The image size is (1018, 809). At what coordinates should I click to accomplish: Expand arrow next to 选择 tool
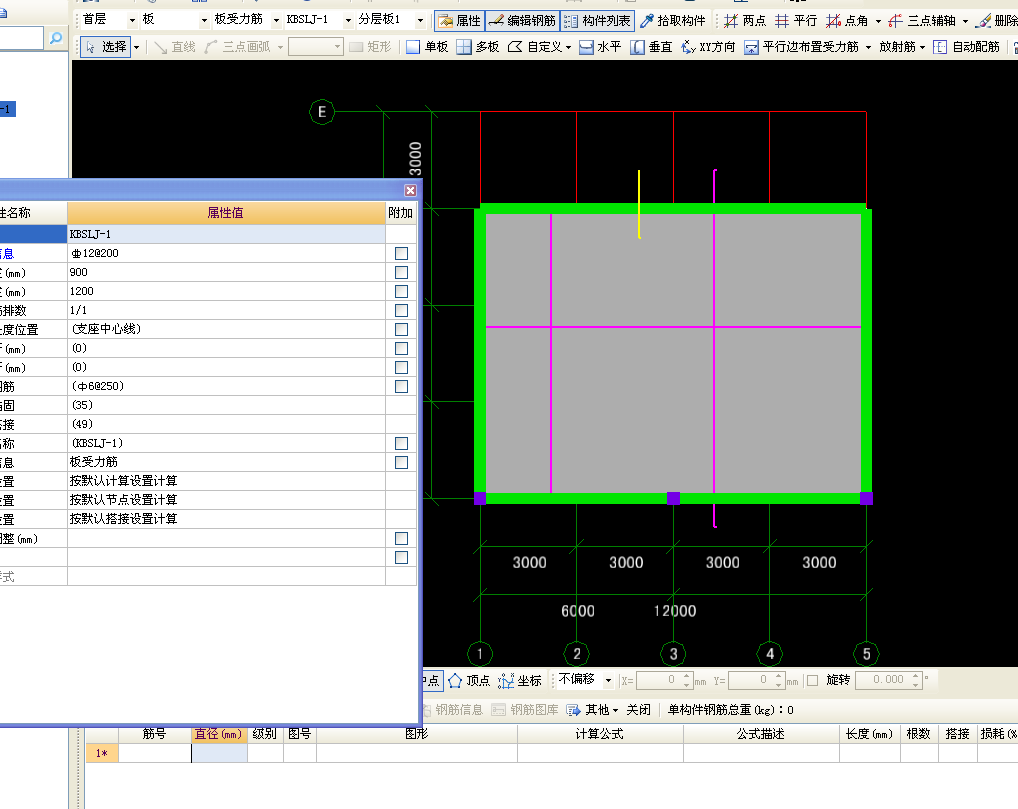pos(136,47)
